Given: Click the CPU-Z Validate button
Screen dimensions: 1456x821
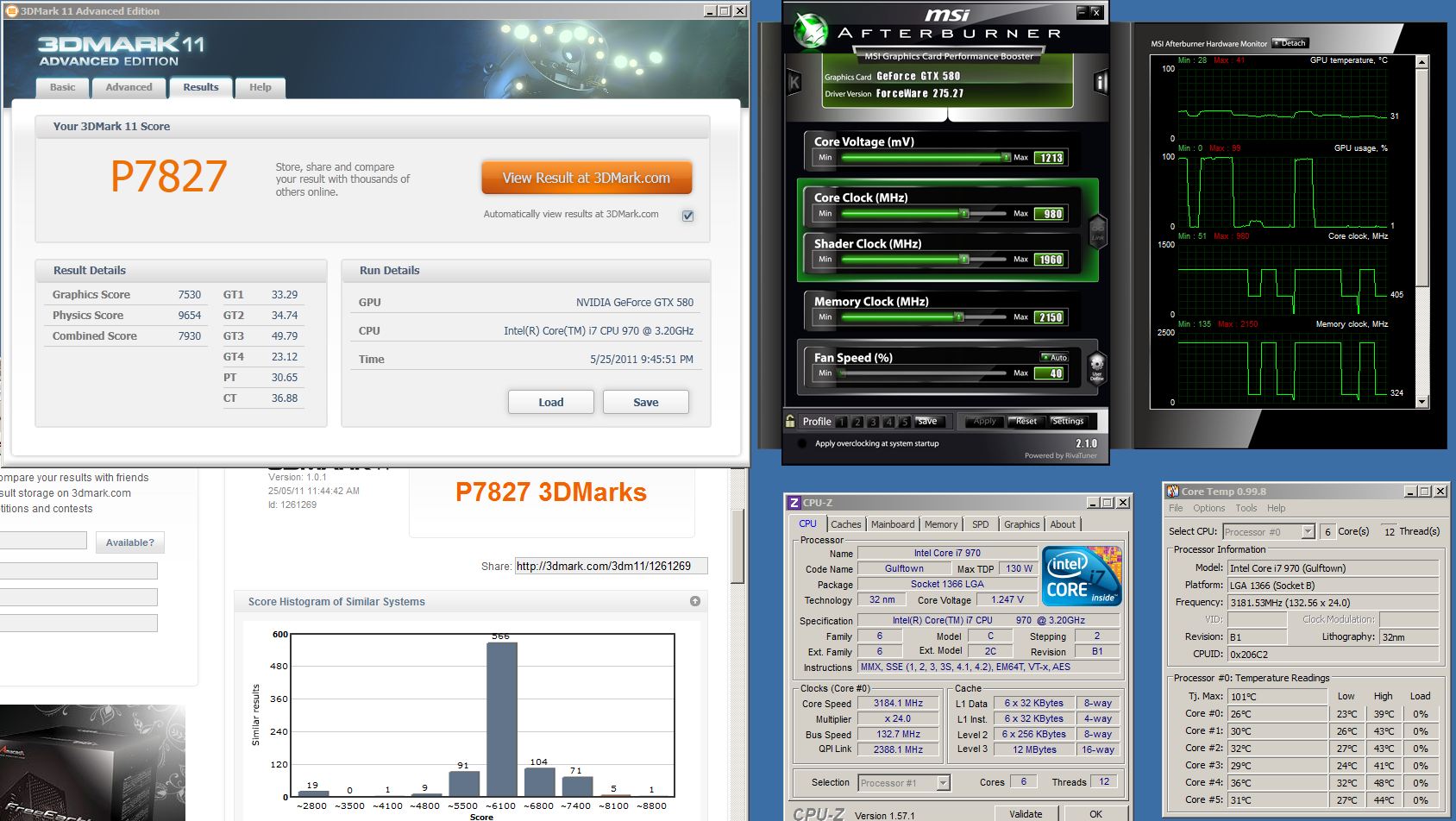Looking at the screenshot, I should (1026, 814).
